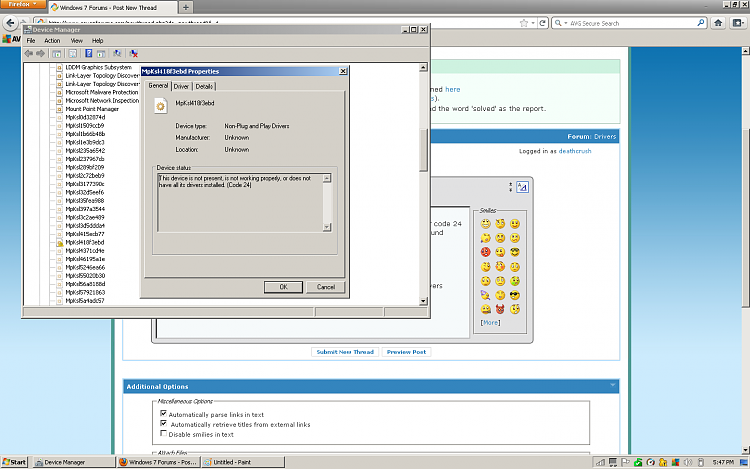The image size is (750, 469).
Task: Insert the devil smiley
Action: 500,309
